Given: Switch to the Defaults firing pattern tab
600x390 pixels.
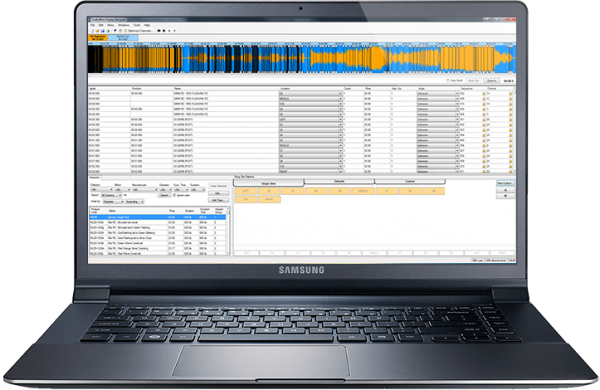Looking at the screenshot, I should pyautogui.click(x=339, y=181).
